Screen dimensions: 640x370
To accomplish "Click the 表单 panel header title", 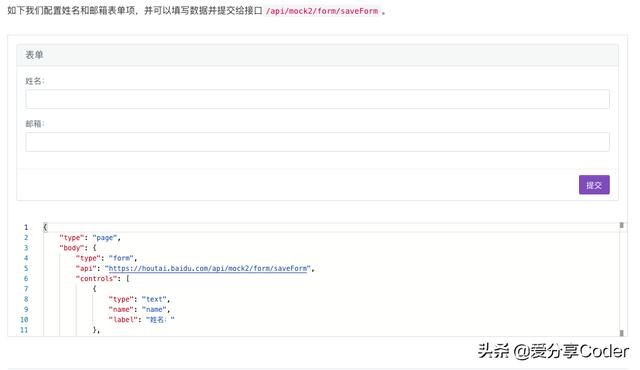I will click(34, 55).
